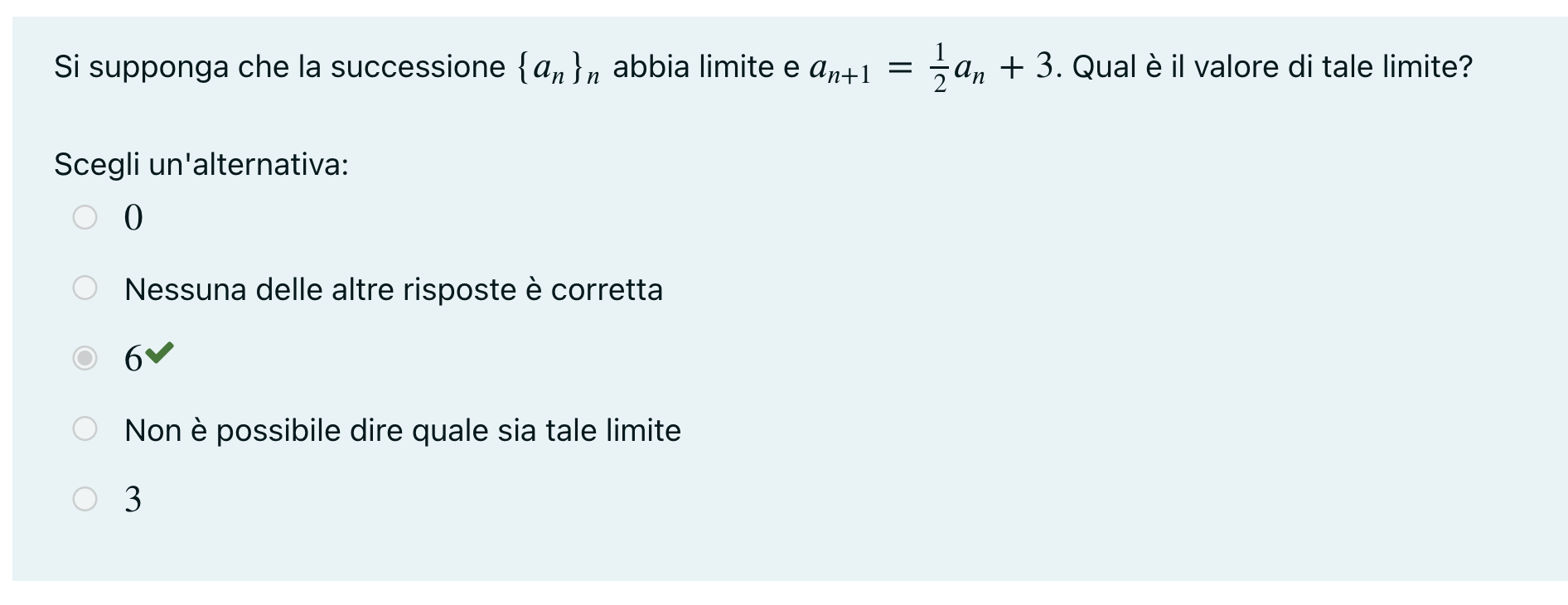1568x605 pixels.
Task: Click the green correct-answer checkmark icon
Action: click(159, 353)
